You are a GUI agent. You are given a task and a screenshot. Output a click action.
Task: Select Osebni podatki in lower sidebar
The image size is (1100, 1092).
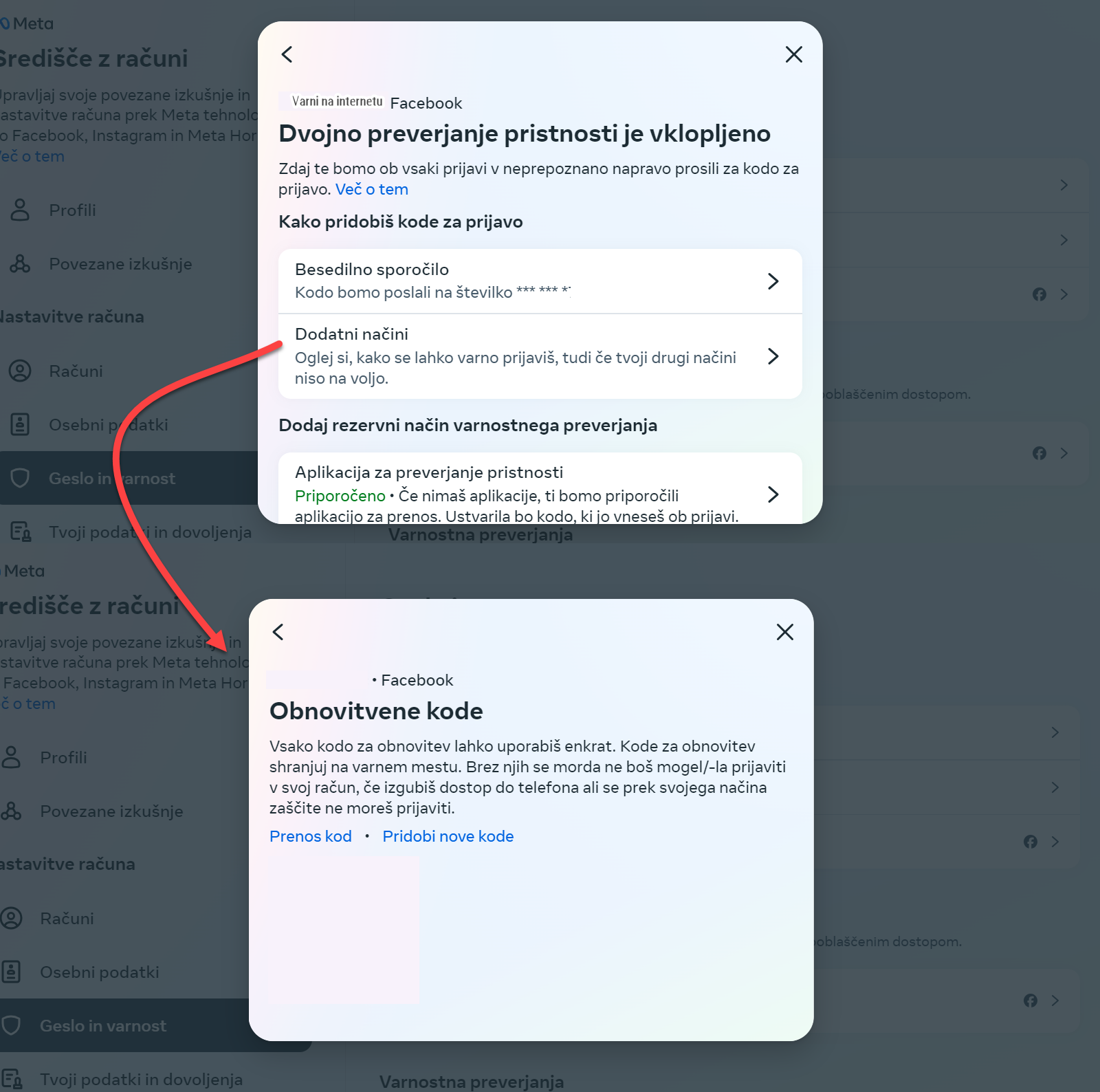(100, 972)
